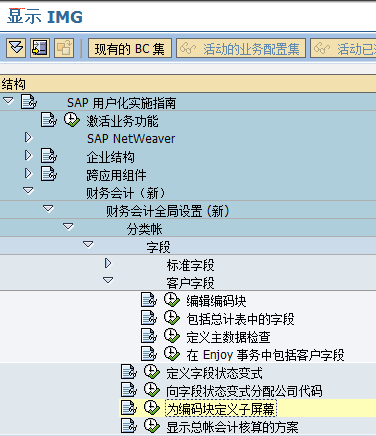Click 活动的业务配置集 button

[241, 48]
